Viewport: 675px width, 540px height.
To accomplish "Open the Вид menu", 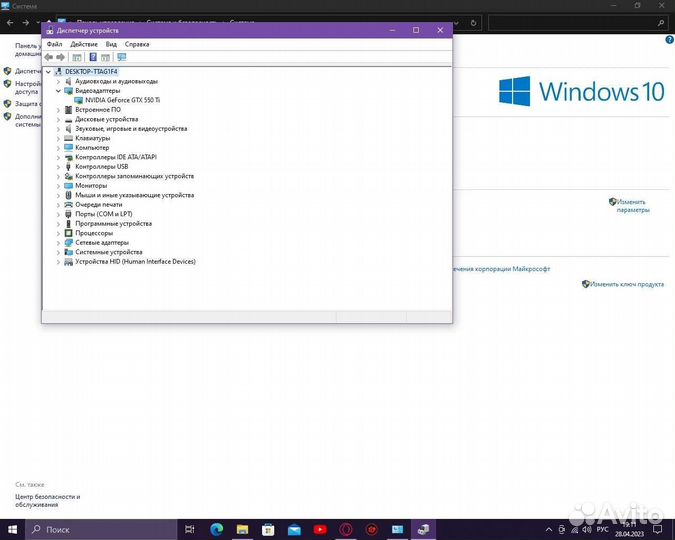I will click(x=111, y=44).
